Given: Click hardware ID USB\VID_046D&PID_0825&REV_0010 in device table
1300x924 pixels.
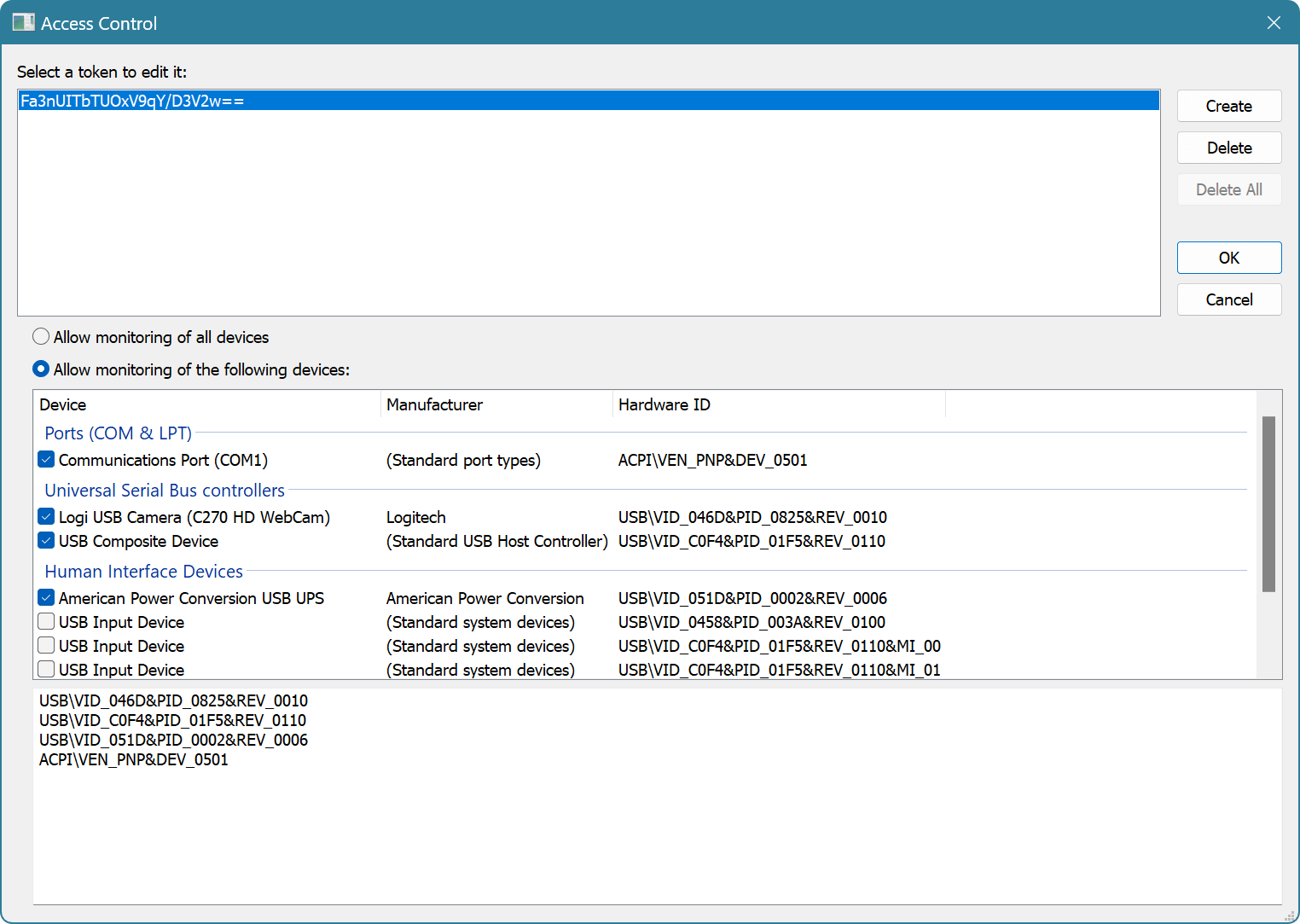Looking at the screenshot, I should (x=752, y=517).
